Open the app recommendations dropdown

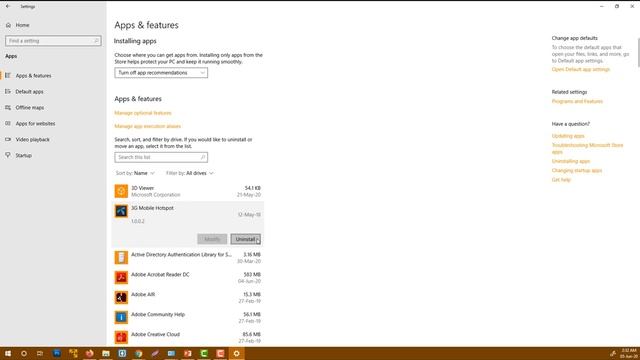tap(161, 73)
